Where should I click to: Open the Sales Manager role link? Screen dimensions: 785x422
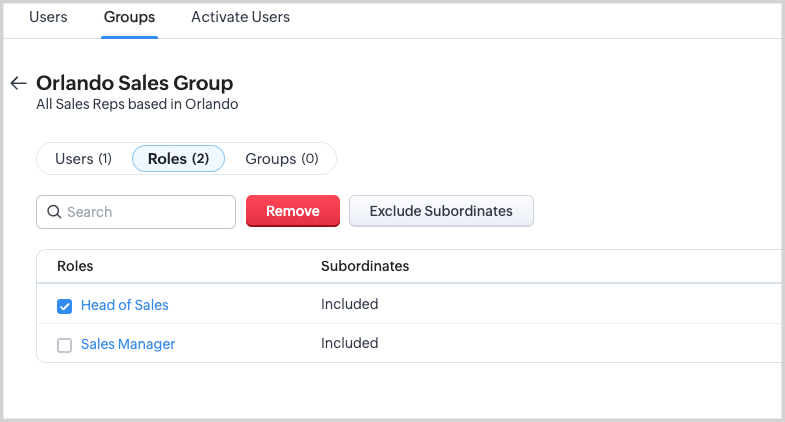[127, 344]
